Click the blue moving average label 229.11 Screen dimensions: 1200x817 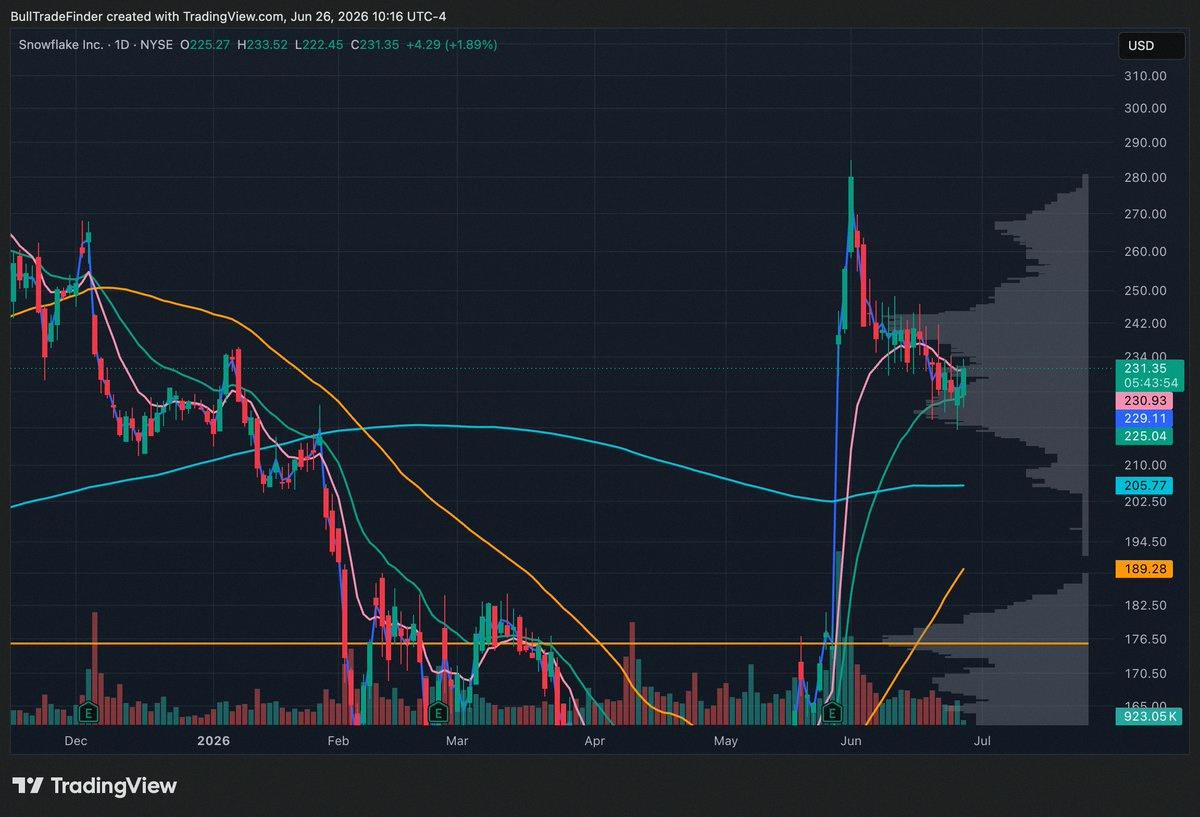(1146, 418)
